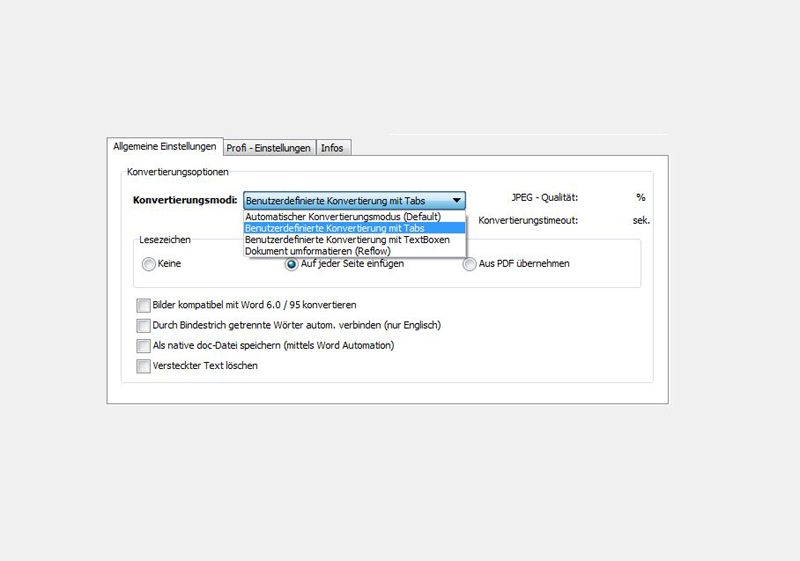The height and width of the screenshot is (561, 800).
Task: Click the JPEG - Qualität label
Action: pyautogui.click(x=544, y=198)
